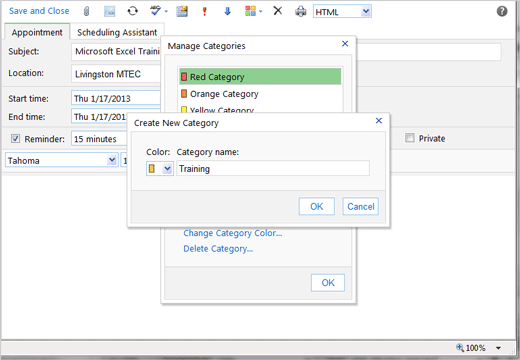The image size is (520, 360).
Task: Open the Start time date field
Action: click(x=116, y=98)
